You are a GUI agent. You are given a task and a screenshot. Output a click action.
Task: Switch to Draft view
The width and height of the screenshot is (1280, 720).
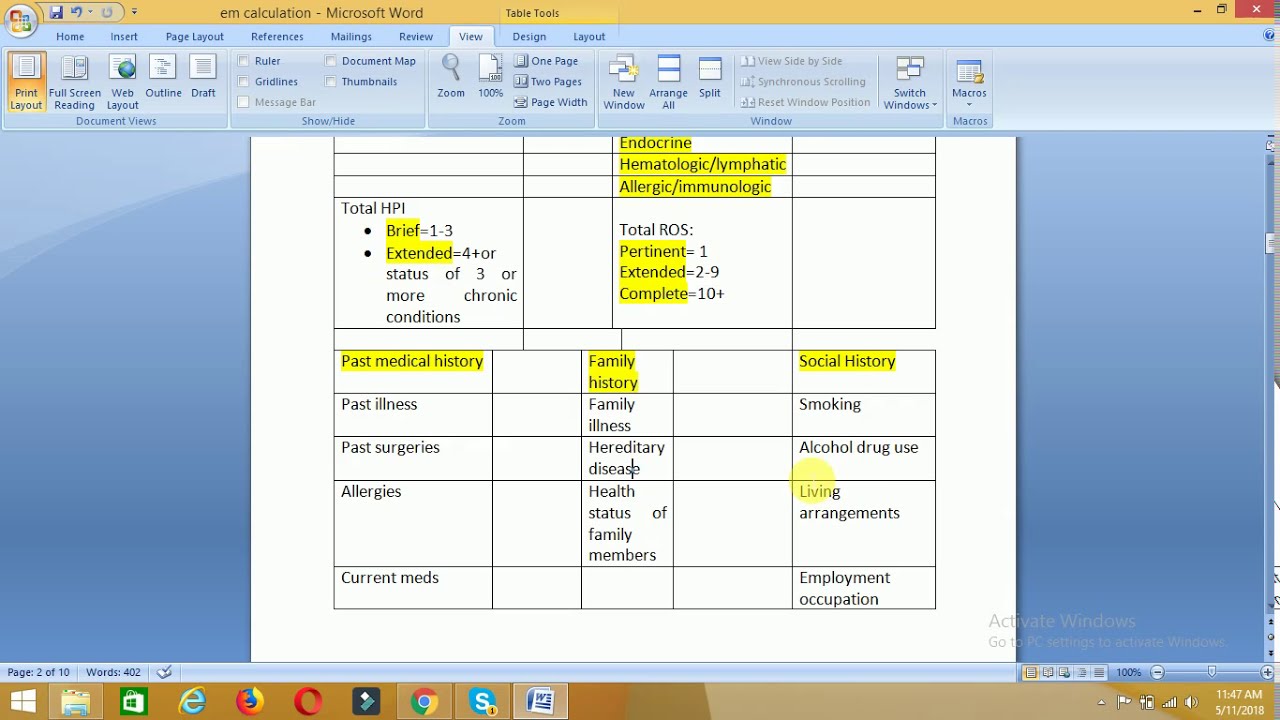(x=203, y=78)
